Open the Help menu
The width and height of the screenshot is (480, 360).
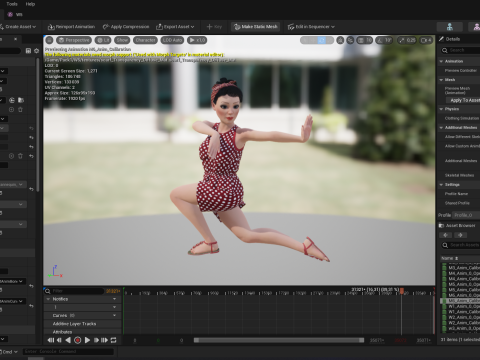click(x=30, y=4)
